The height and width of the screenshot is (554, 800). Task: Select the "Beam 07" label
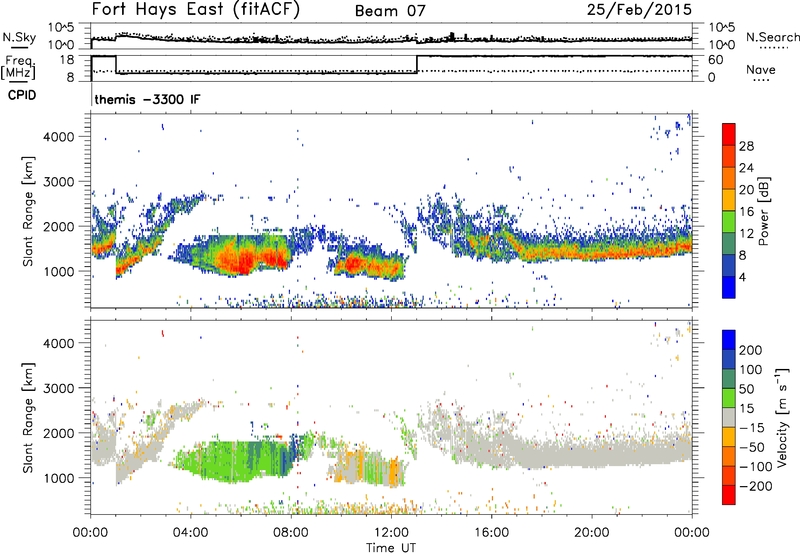(390, 11)
